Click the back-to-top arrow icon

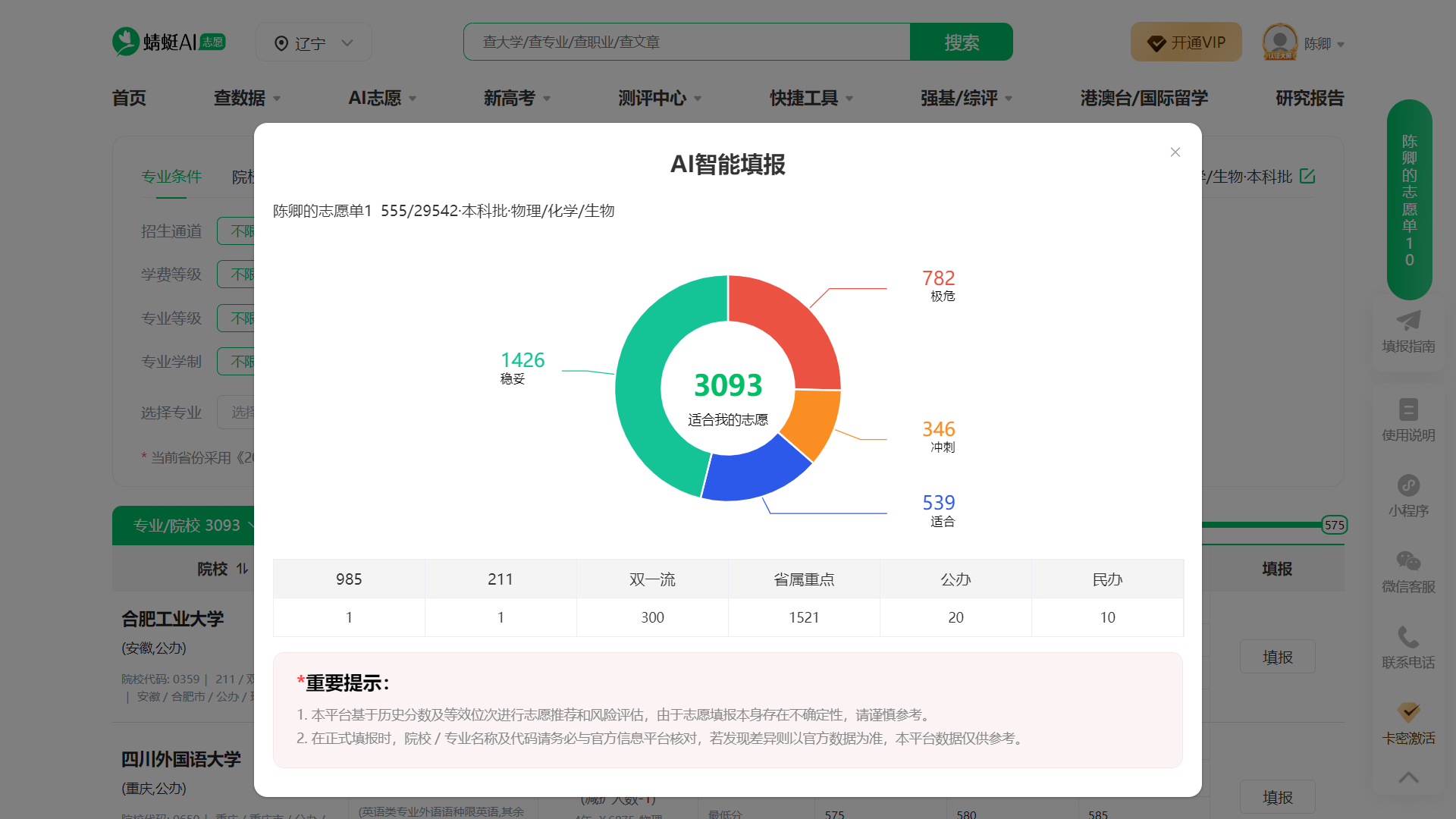tap(1408, 777)
